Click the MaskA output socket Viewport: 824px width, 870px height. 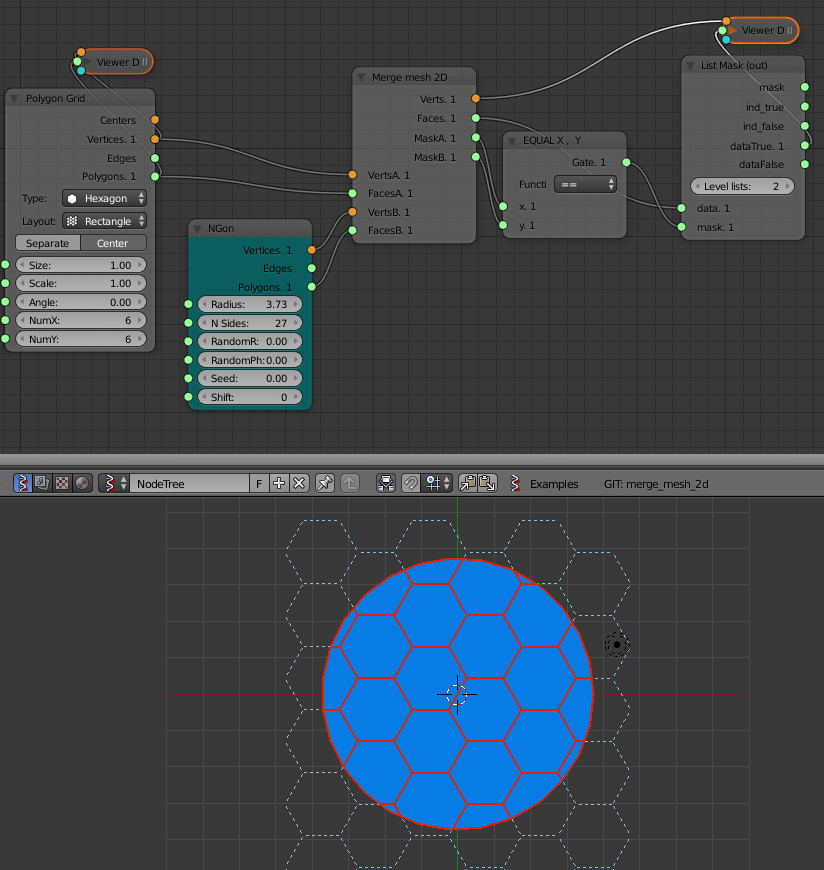[476, 138]
